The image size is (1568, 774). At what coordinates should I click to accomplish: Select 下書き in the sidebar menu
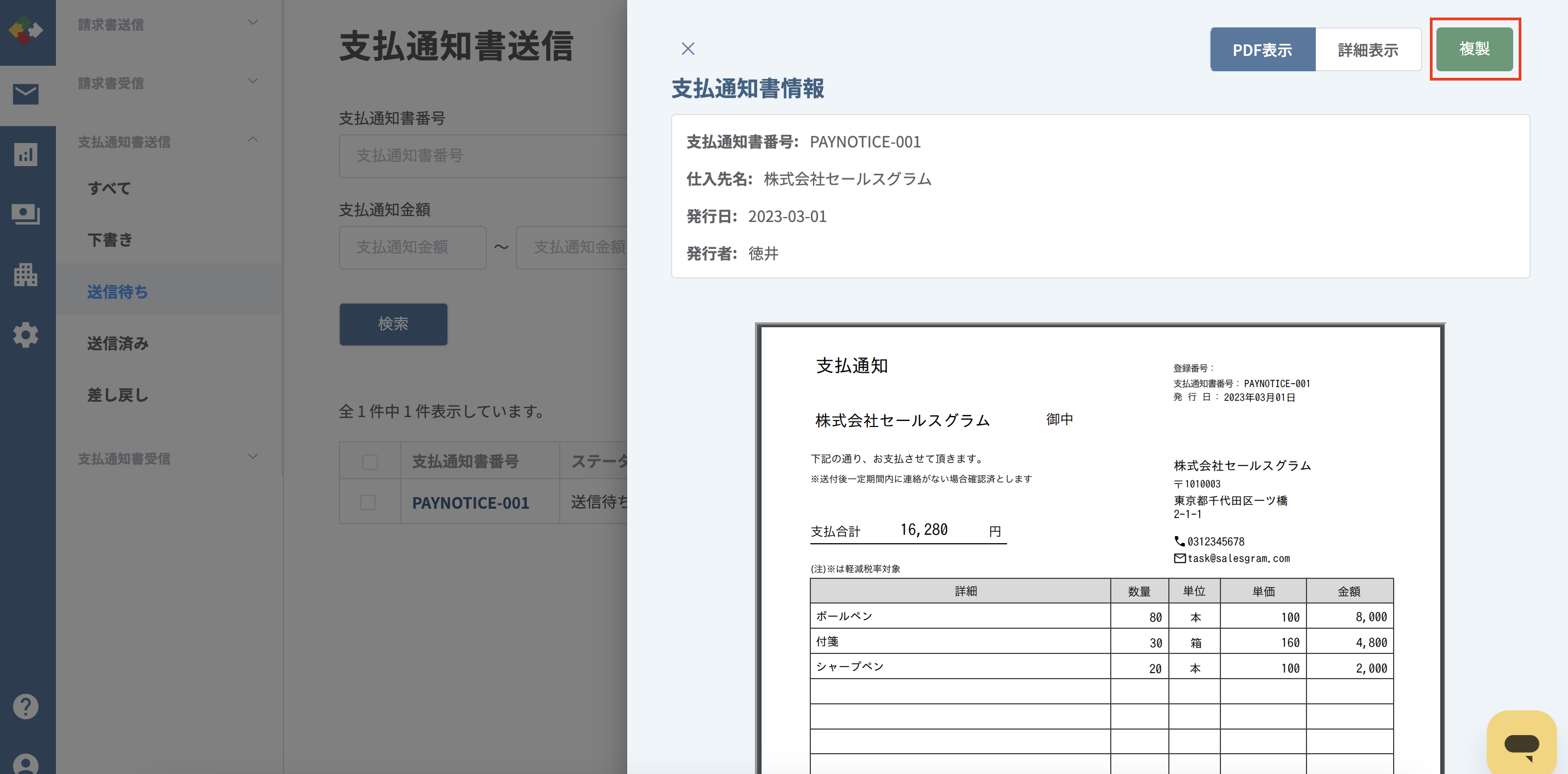tap(110, 240)
